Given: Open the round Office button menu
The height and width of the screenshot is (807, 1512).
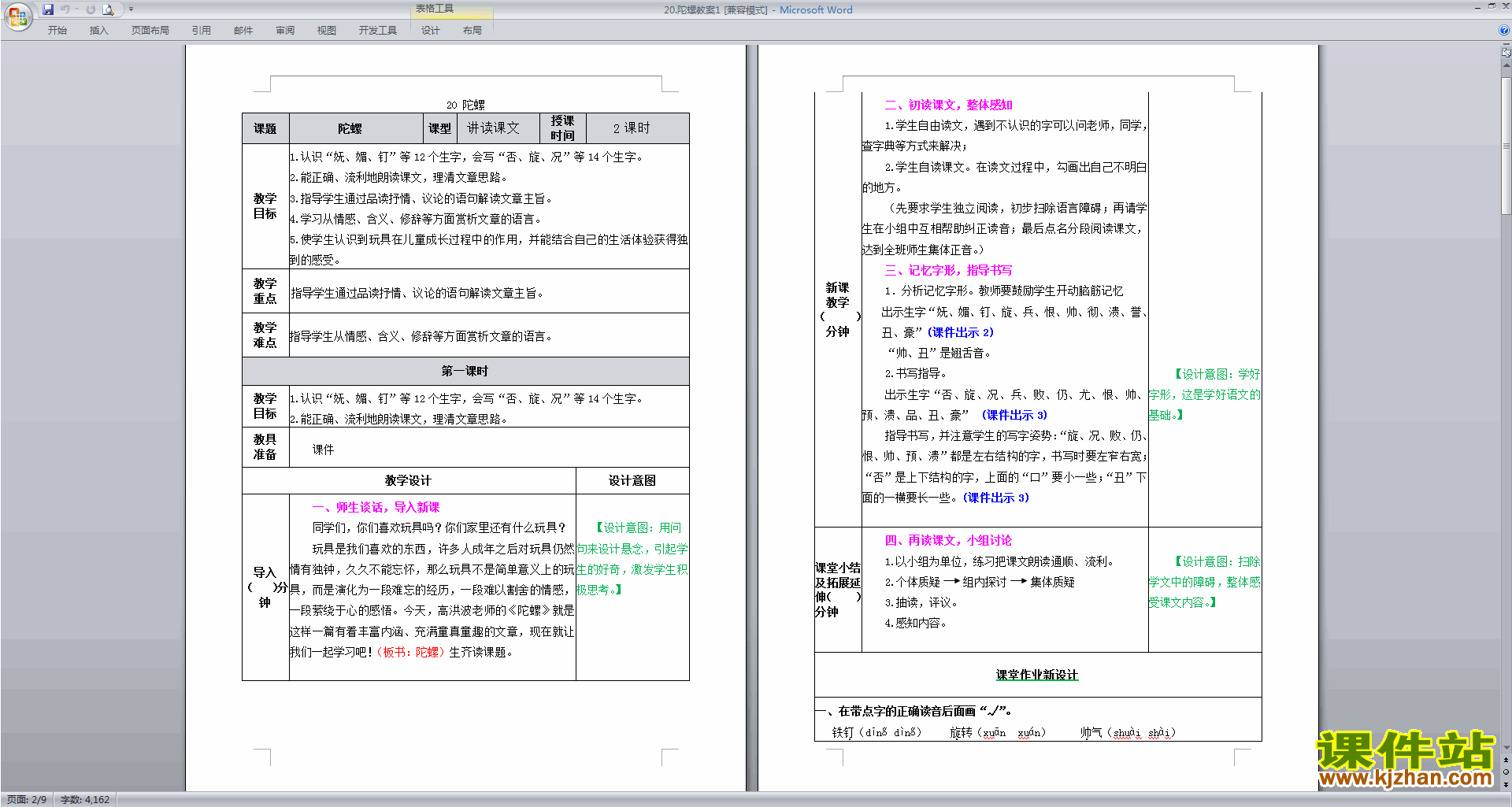Looking at the screenshot, I should tap(17, 16).
